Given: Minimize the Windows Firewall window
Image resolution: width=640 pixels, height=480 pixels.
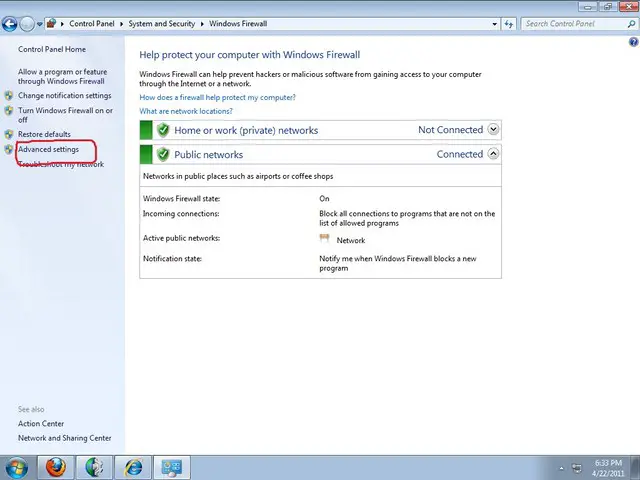Looking at the screenshot, I should click(x=588, y=7).
